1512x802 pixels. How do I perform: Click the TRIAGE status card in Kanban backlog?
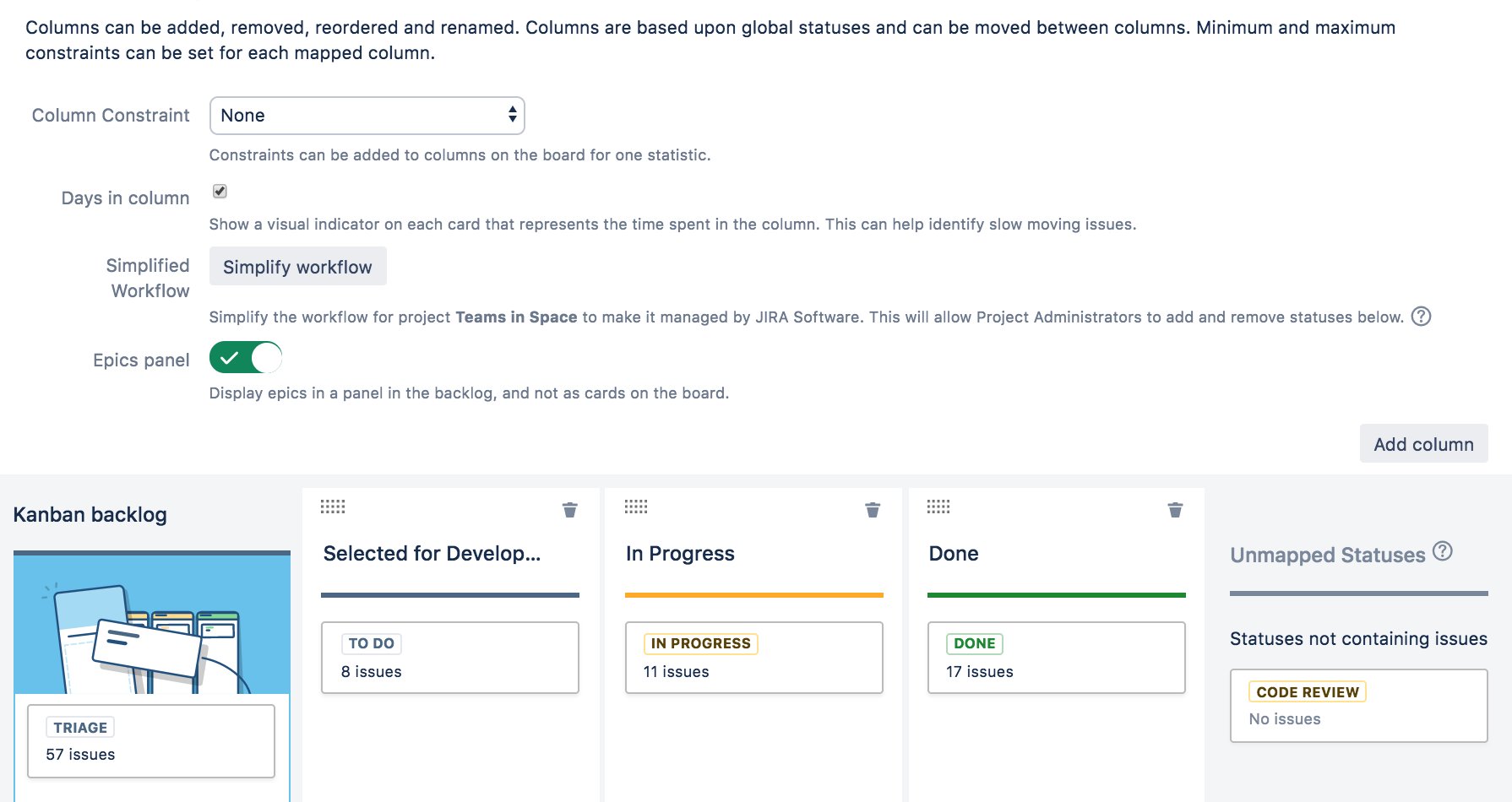tap(151, 740)
